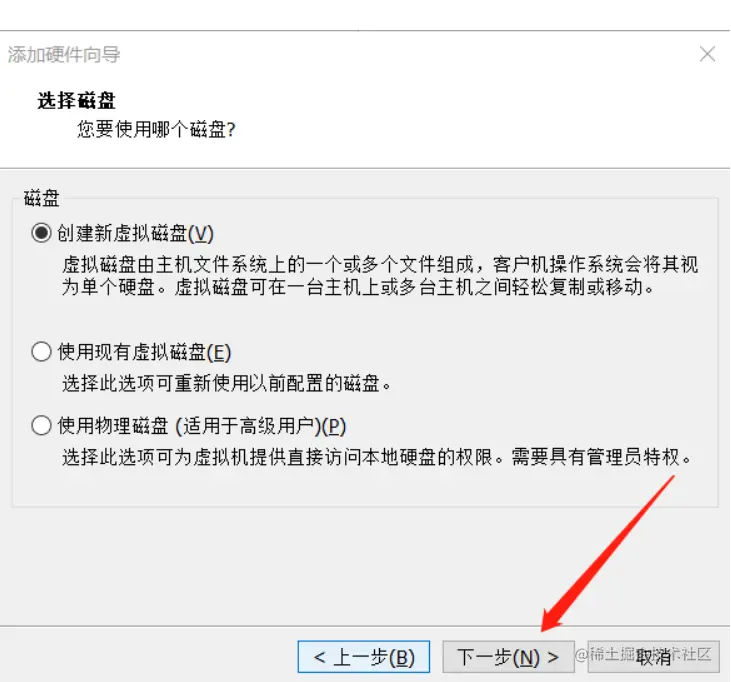
Task: Click the 需要具有管理员特权 description line
Action: 601,457
